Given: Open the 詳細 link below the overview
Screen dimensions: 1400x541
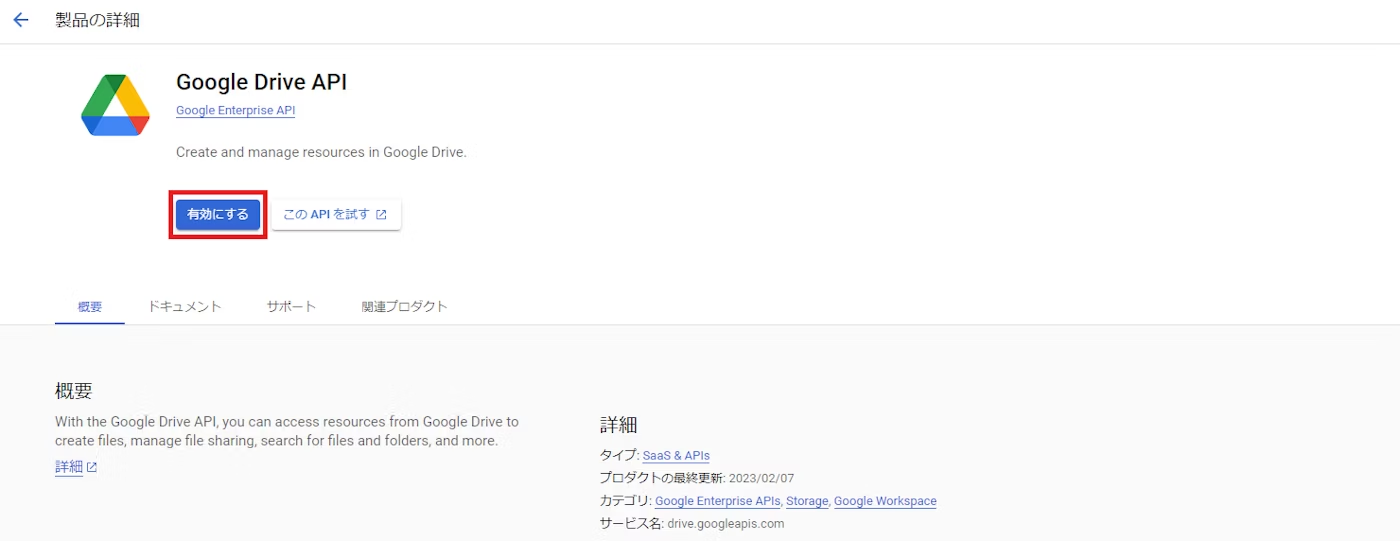Looking at the screenshot, I should (69, 467).
